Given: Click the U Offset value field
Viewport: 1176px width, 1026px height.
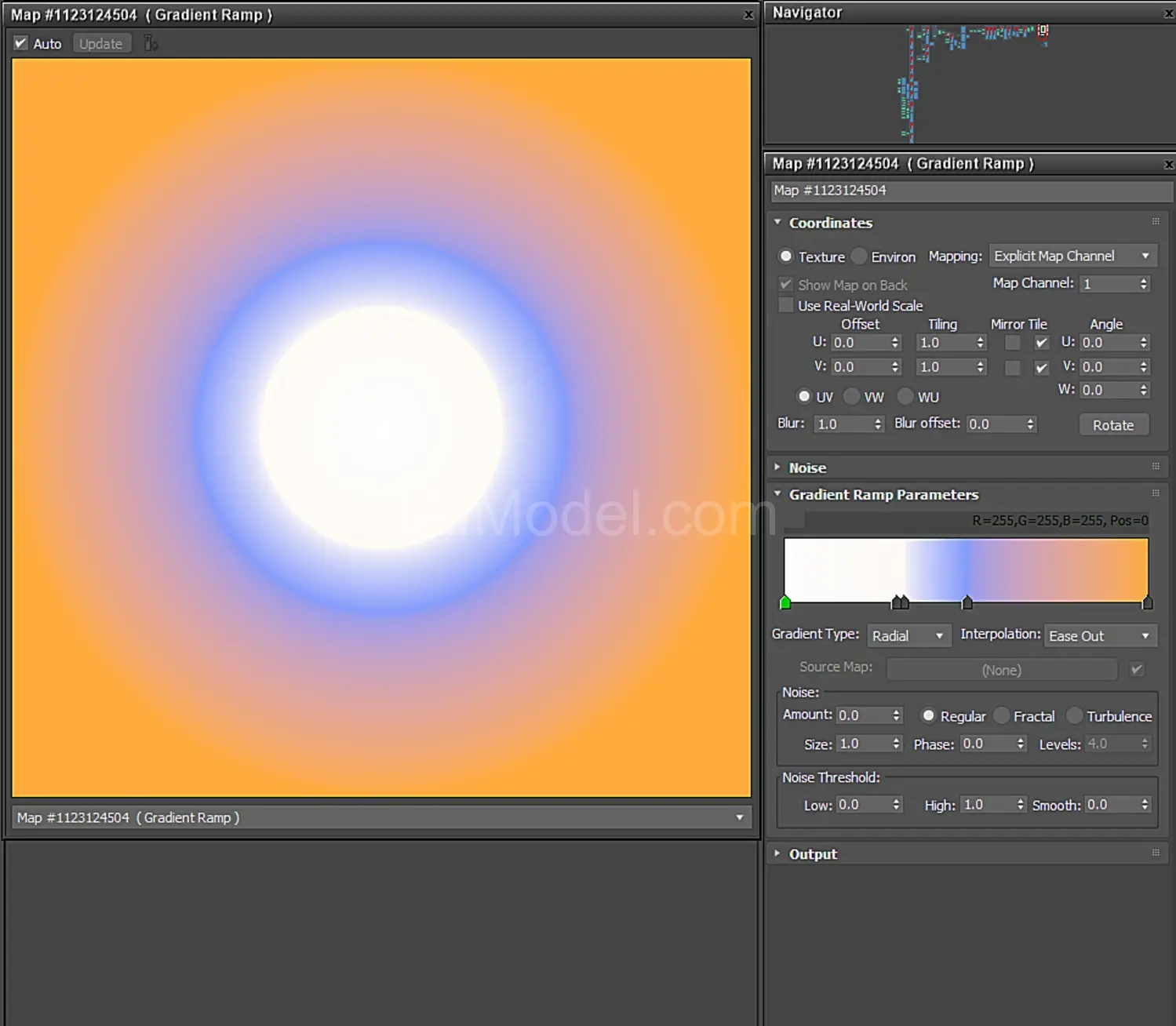Looking at the screenshot, I should coord(860,343).
